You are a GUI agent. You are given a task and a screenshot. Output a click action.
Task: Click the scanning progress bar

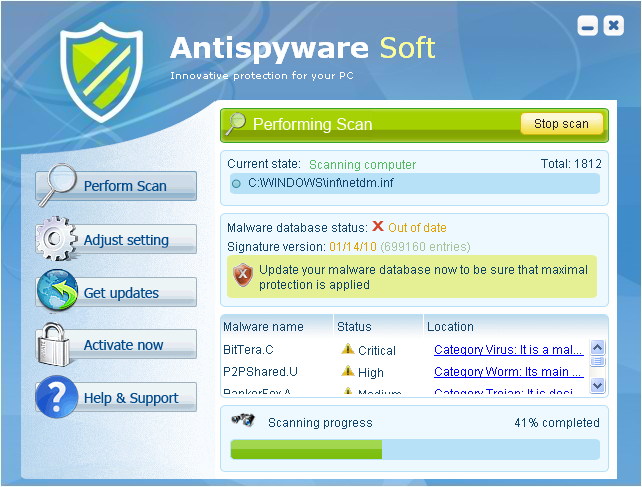415,449
